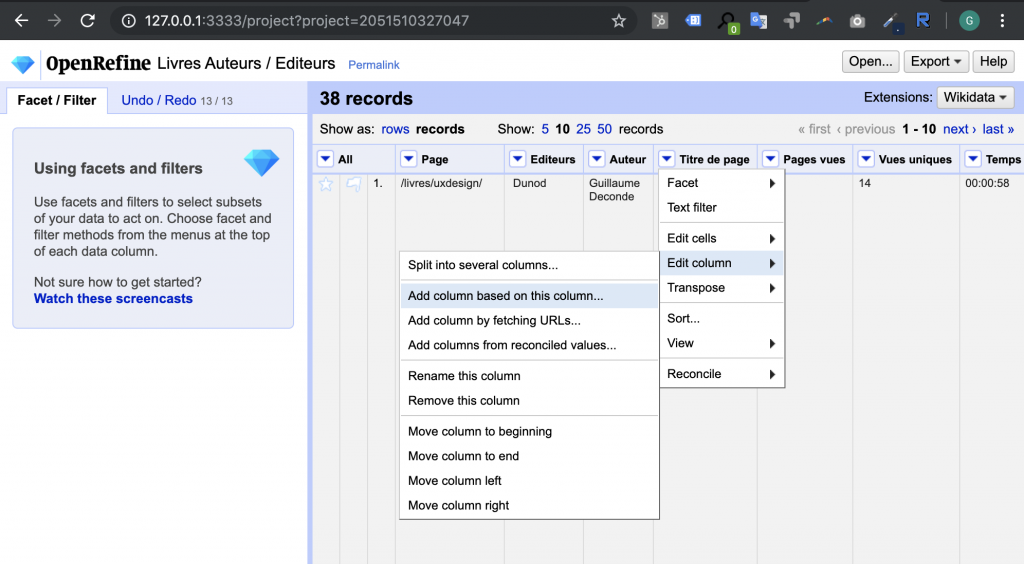Go to next page of records

point(959,129)
